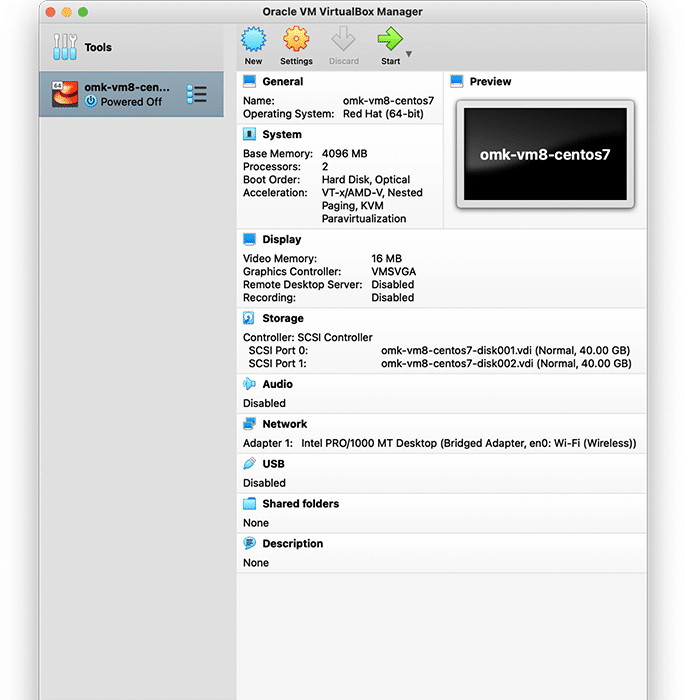Click Remote Desktop Server Disabled value

392,284
